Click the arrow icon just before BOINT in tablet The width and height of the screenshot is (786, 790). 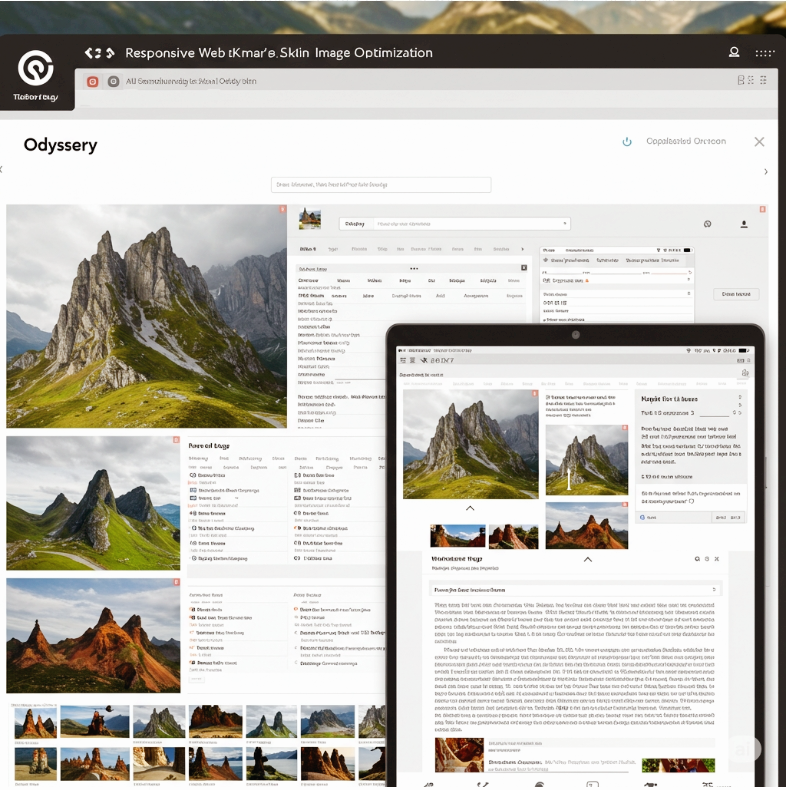pos(423,360)
